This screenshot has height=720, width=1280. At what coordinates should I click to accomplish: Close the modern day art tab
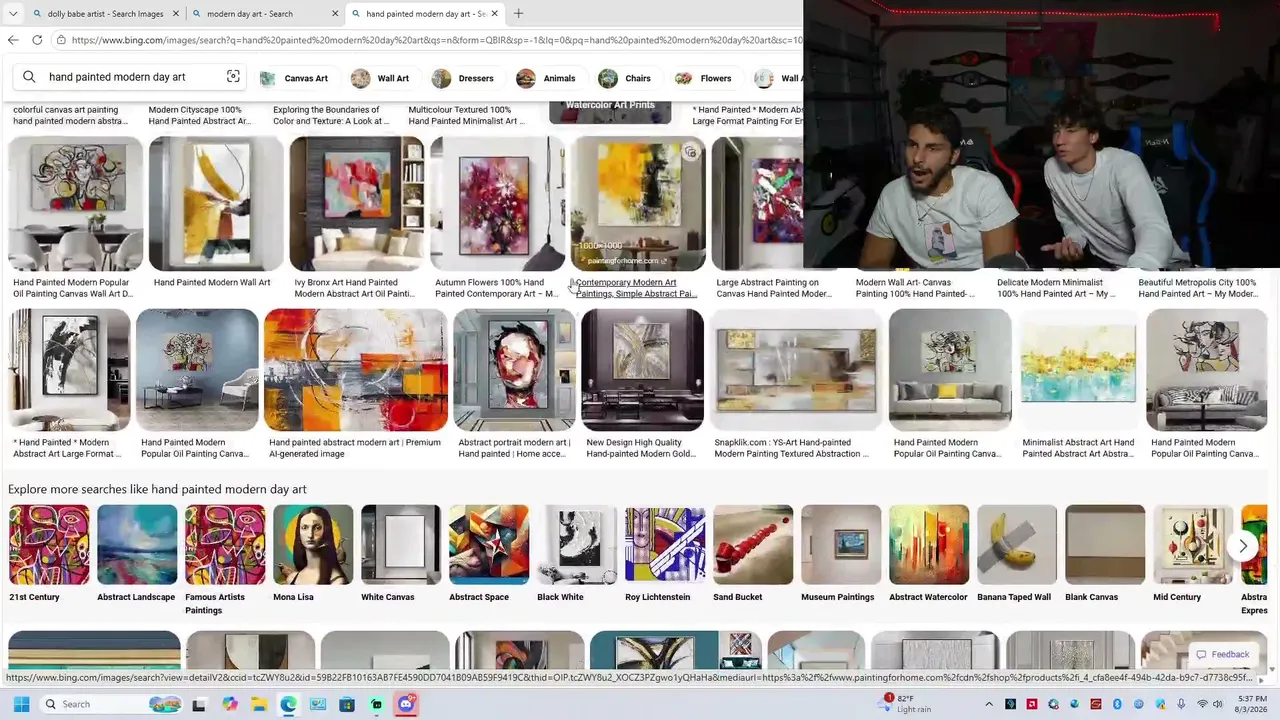(335, 14)
